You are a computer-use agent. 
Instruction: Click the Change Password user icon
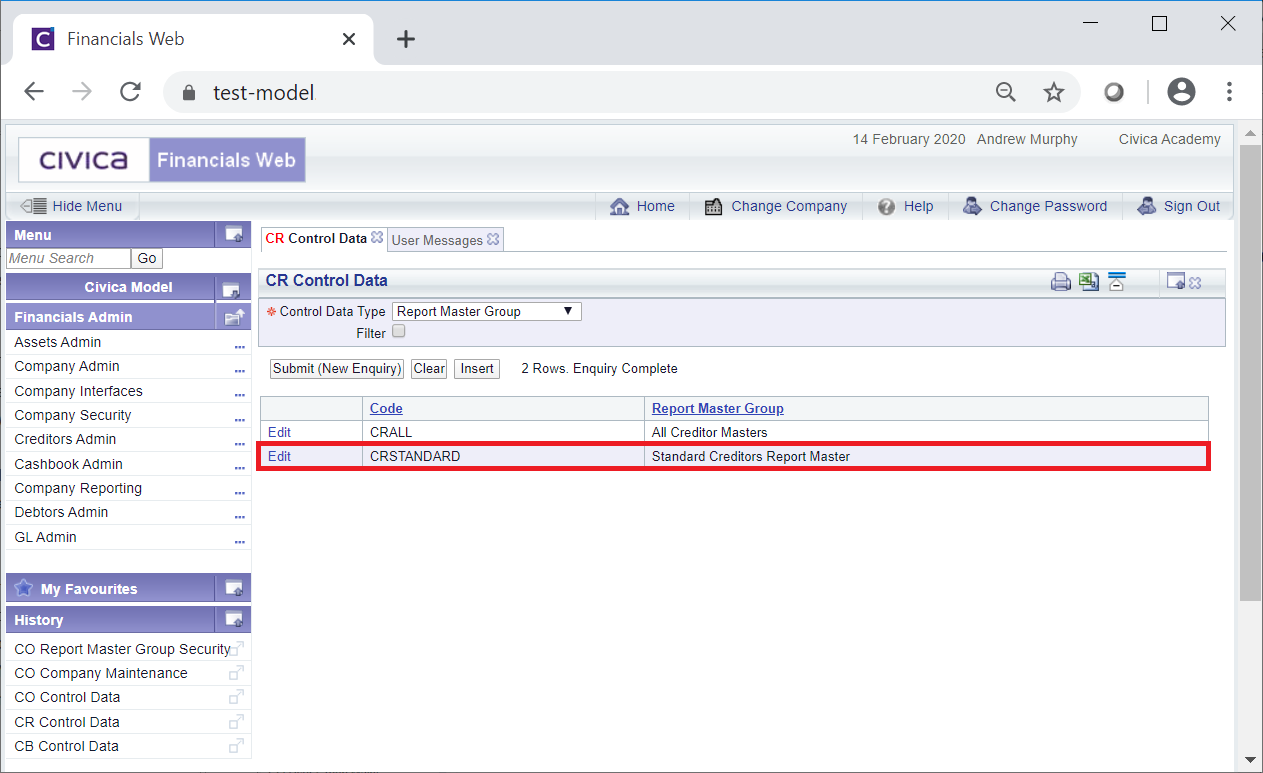[972, 206]
